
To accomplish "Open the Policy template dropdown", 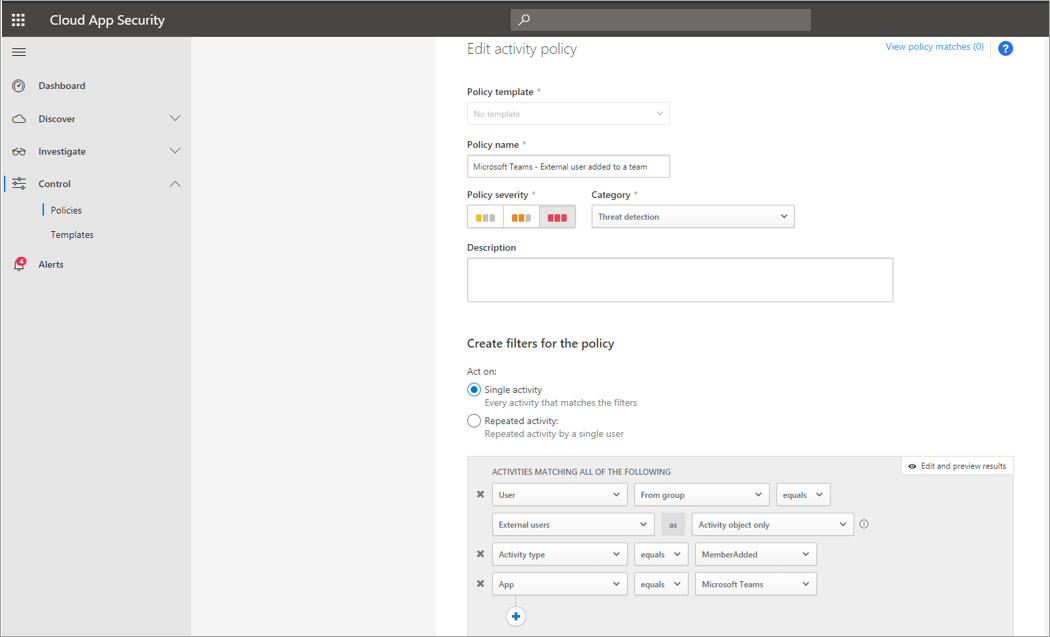I will pos(568,113).
